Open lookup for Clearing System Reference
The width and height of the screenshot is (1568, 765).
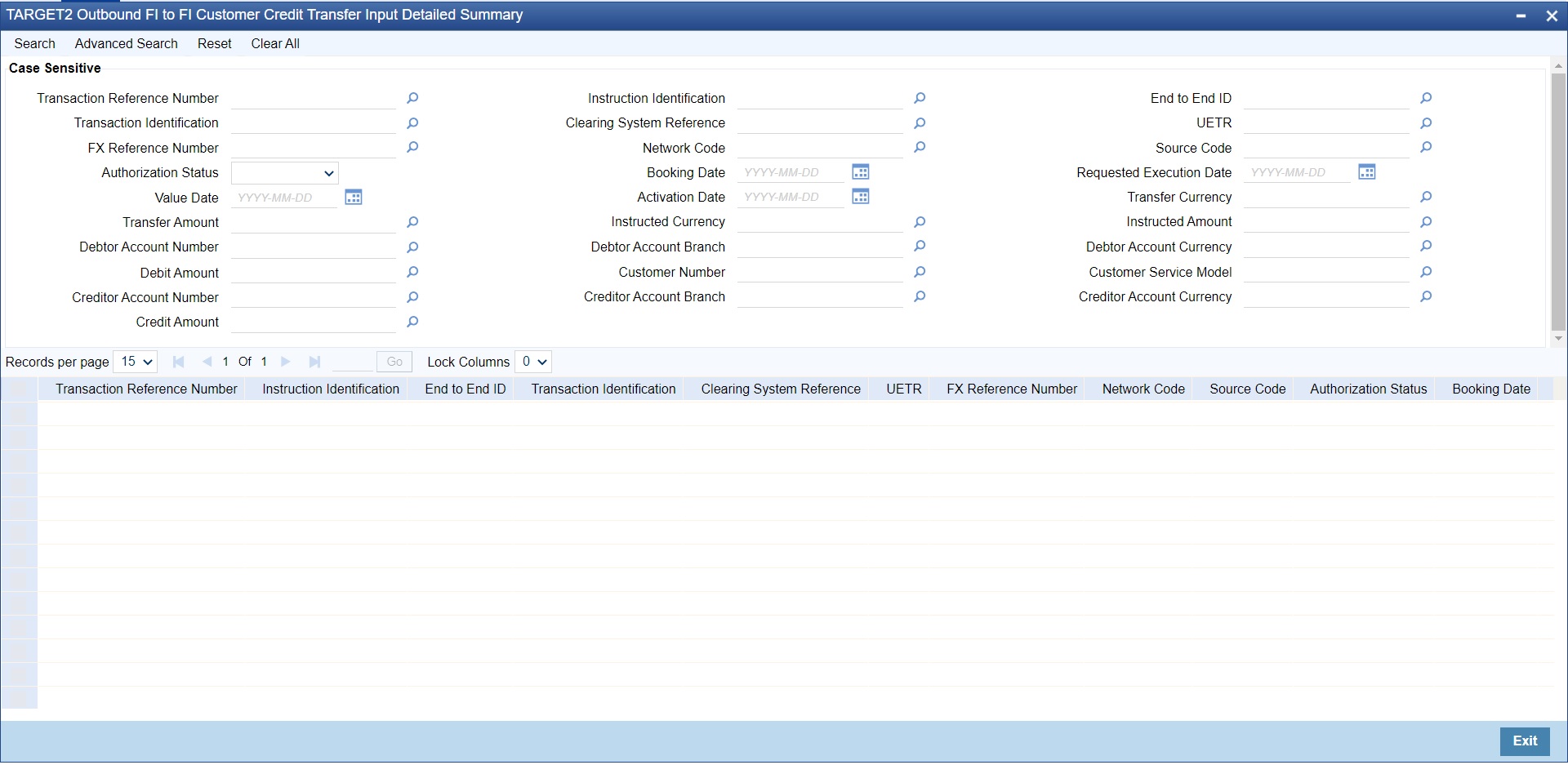pos(920,123)
